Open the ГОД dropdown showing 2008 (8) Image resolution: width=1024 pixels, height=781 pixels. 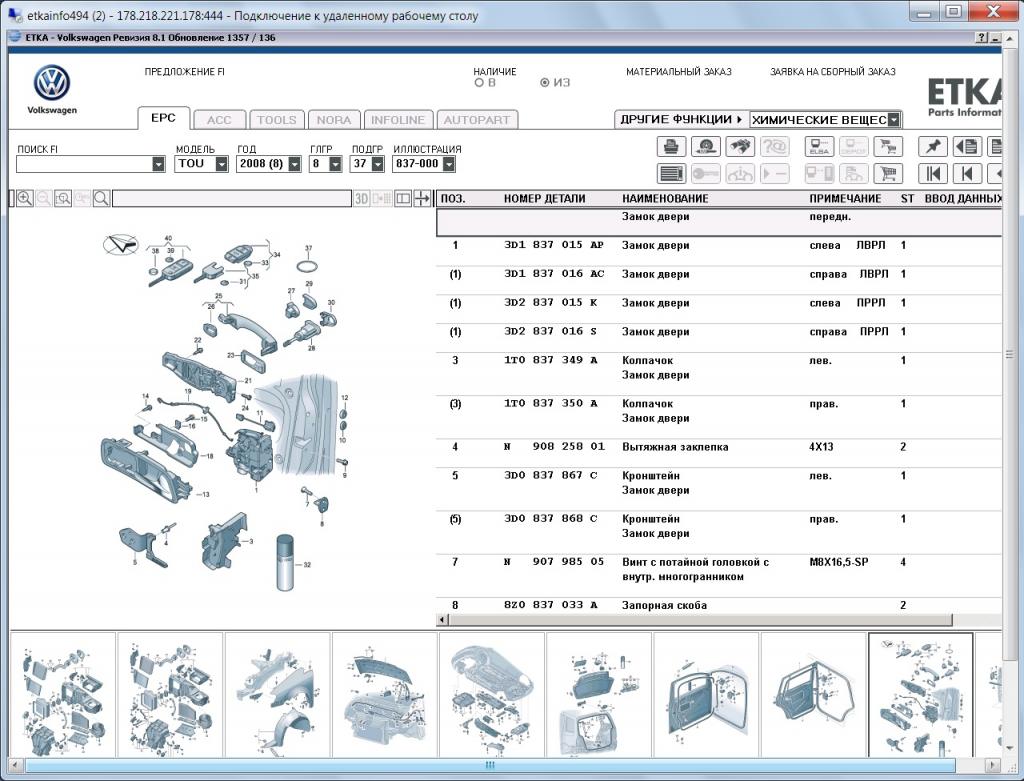click(x=295, y=164)
